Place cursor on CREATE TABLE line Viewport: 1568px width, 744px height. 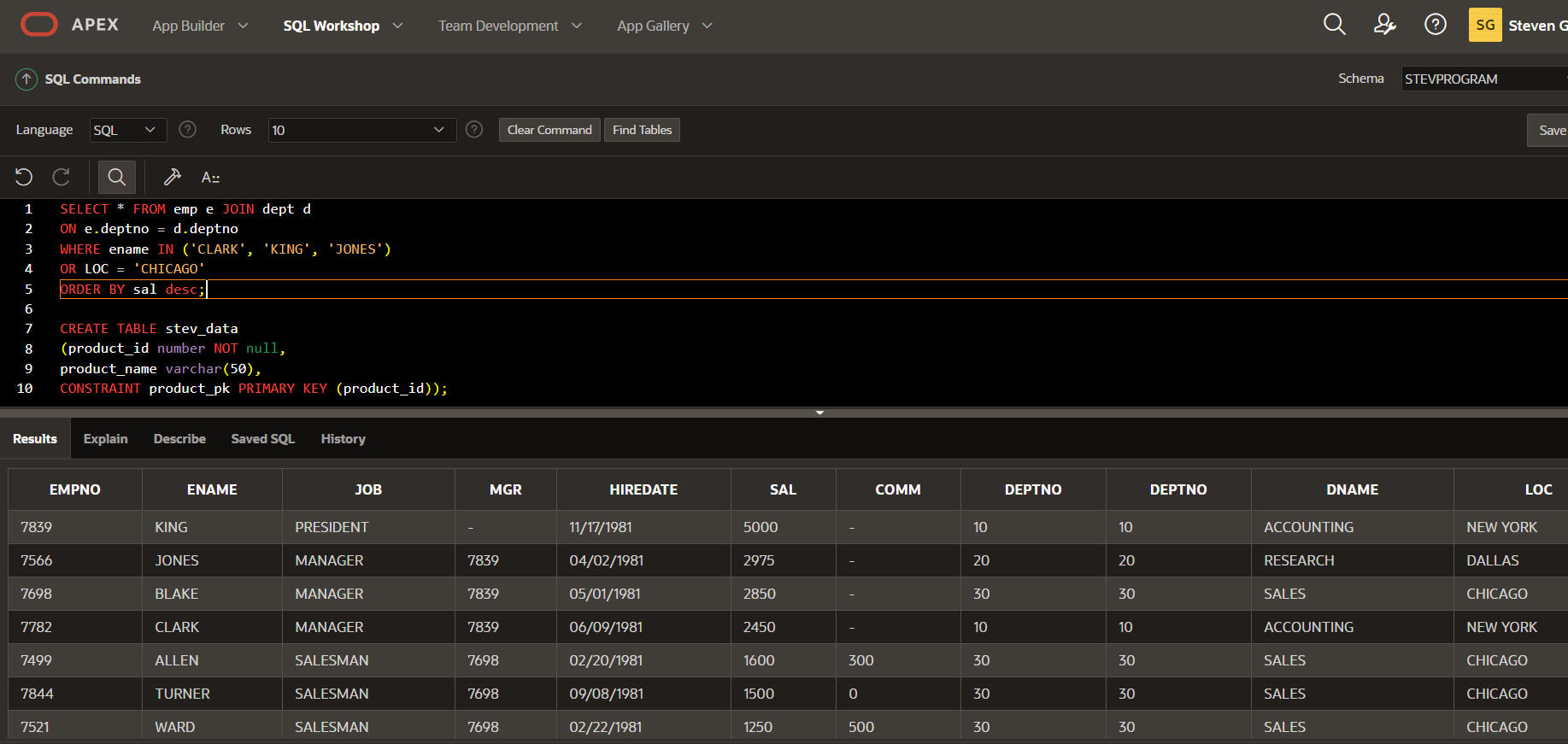coord(149,329)
